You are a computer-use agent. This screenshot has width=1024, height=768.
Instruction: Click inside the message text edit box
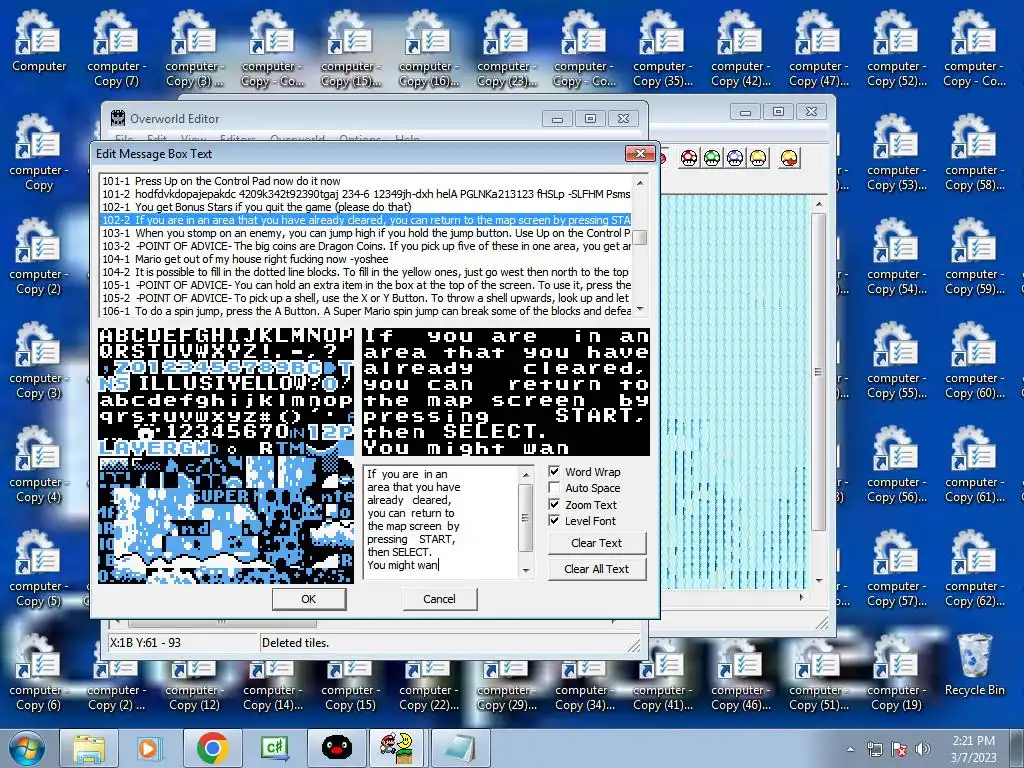[441, 522]
